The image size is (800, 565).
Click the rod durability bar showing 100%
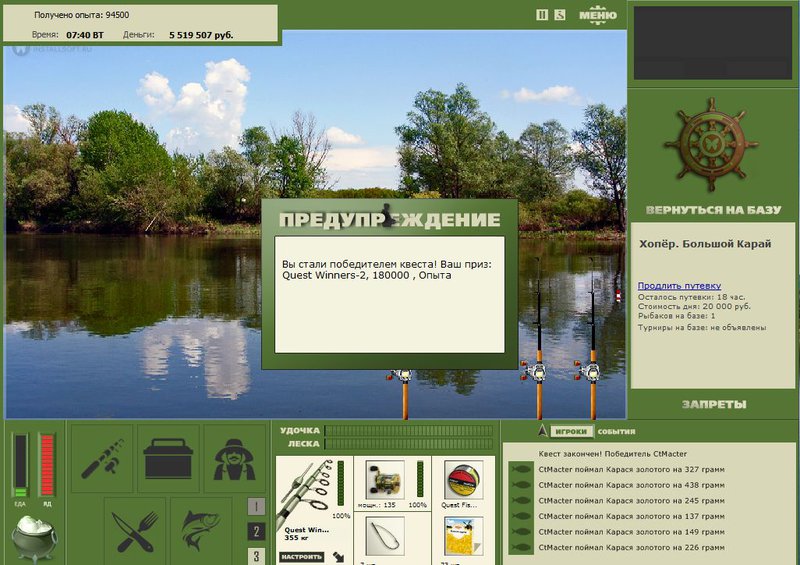tap(341, 484)
